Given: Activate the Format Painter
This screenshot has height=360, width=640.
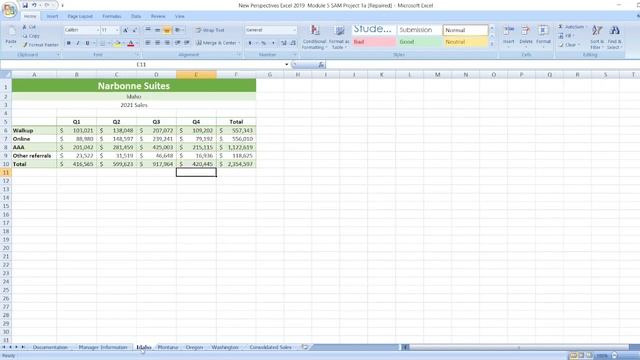Looking at the screenshot, I should (41, 45).
